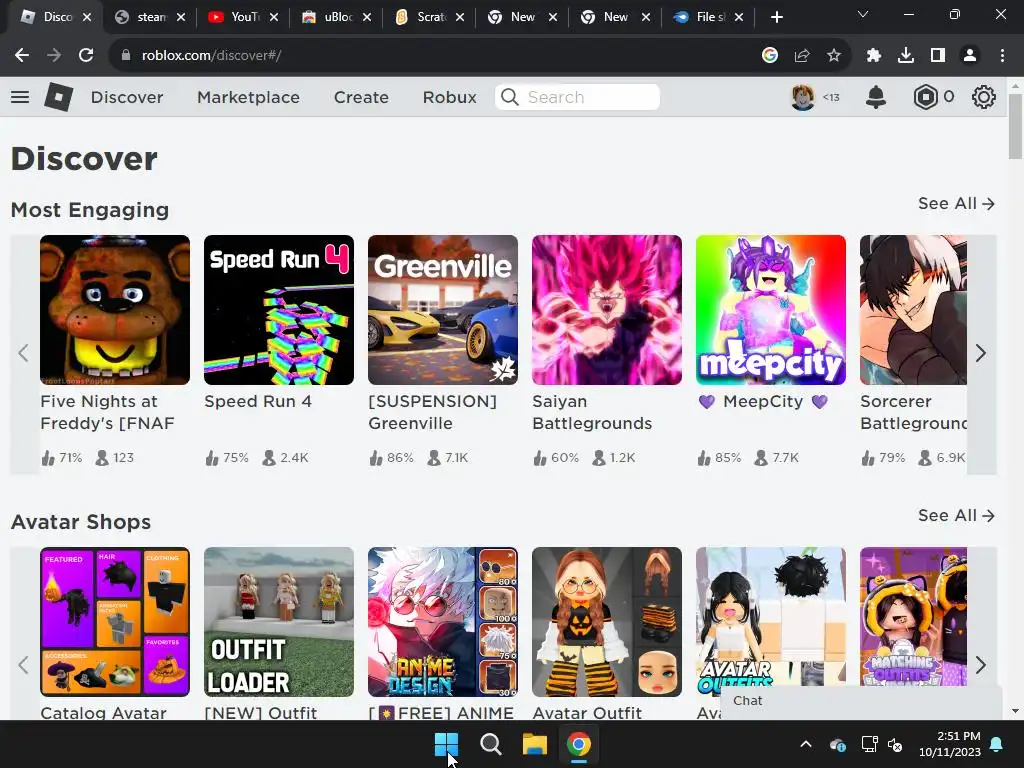Open the notifications bell in Roblox header
The height and width of the screenshot is (768, 1024).
(876, 97)
